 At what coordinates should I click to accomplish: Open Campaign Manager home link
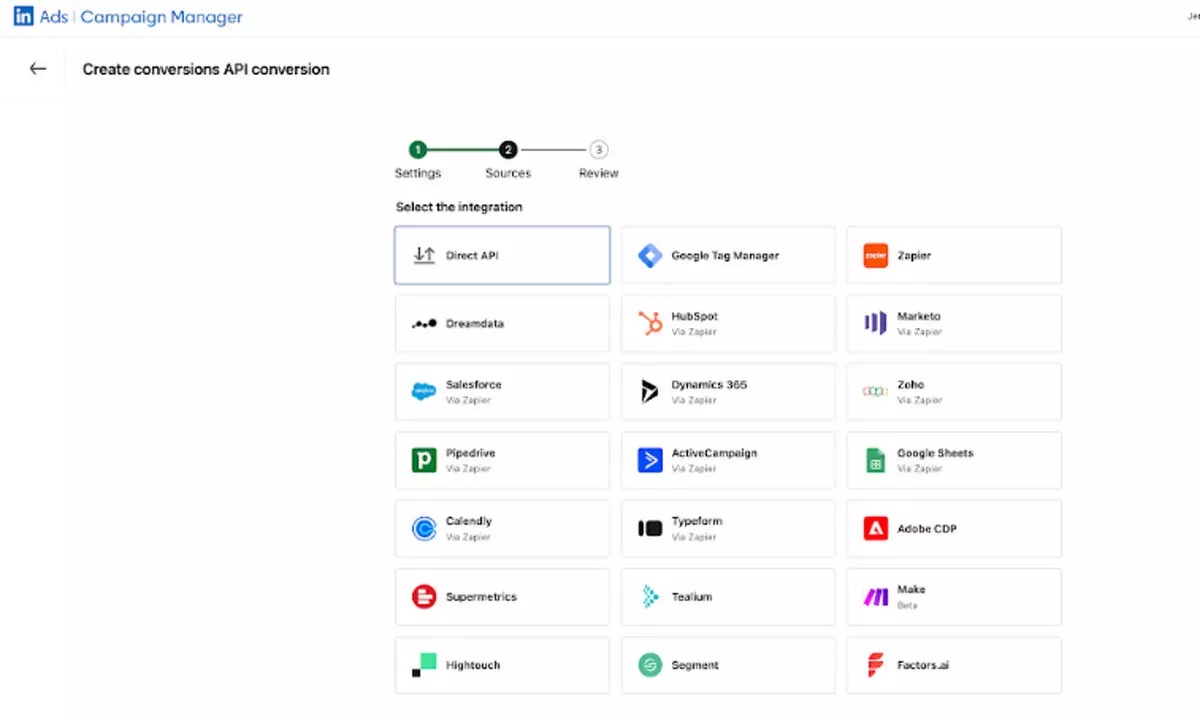click(161, 17)
